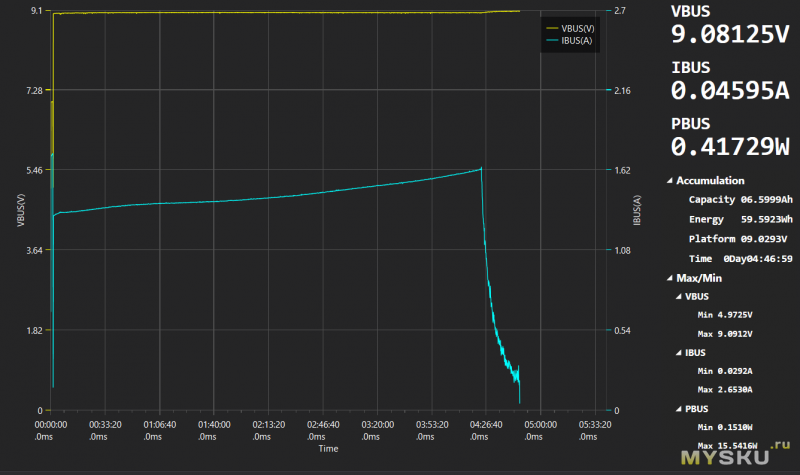Collapse the IBUS group under Max/Min
800x475 pixels.
[x=676, y=352]
